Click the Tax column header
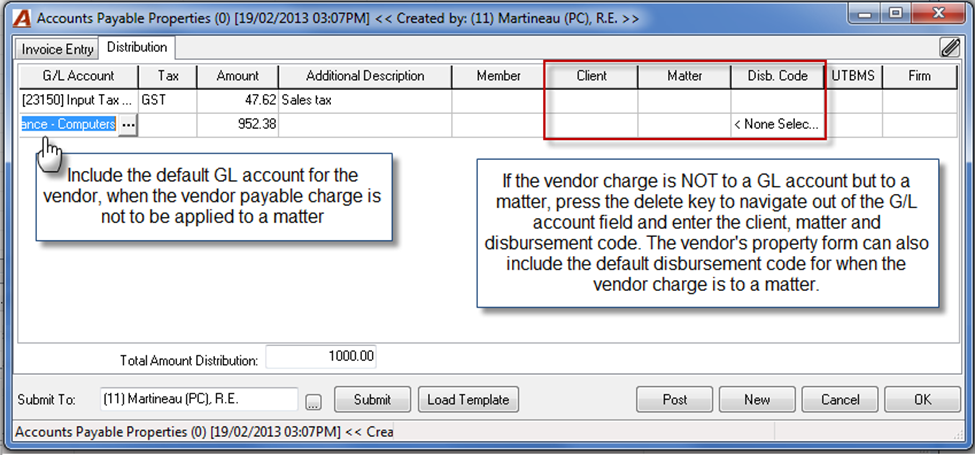Viewport: 975px width, 455px height. (168, 76)
